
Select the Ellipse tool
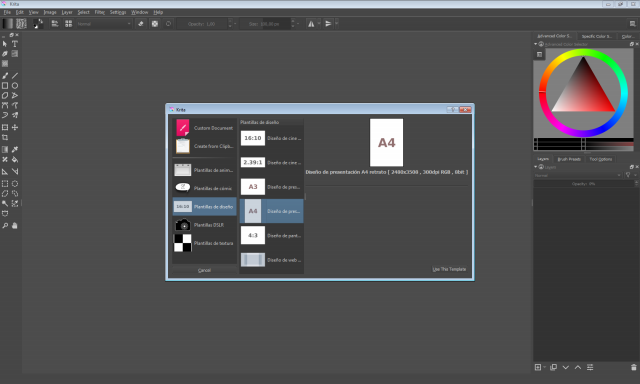(x=15, y=86)
